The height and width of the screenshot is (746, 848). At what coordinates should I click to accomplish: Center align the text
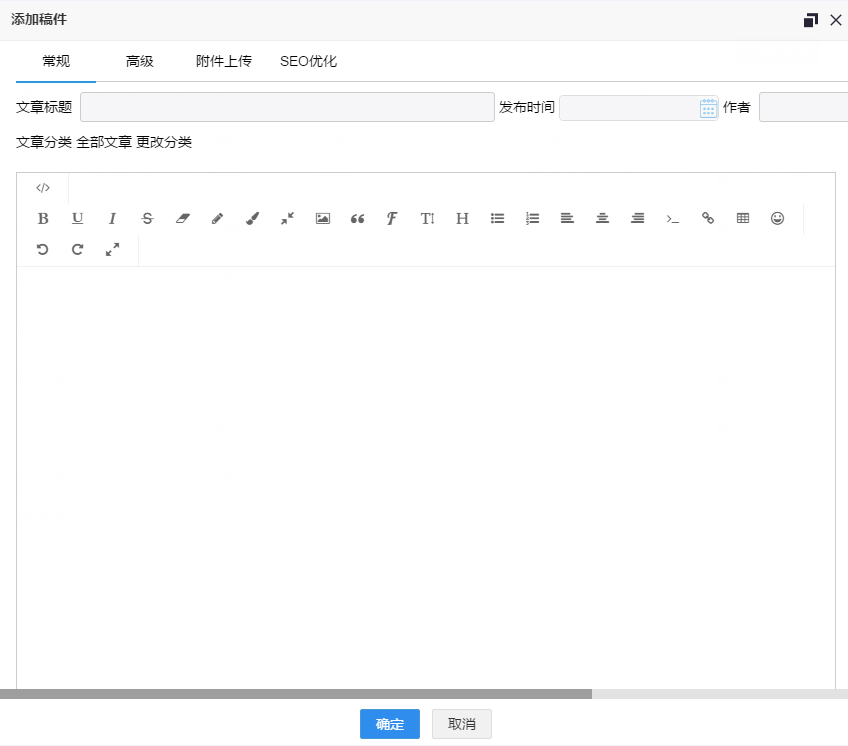[x=603, y=218]
